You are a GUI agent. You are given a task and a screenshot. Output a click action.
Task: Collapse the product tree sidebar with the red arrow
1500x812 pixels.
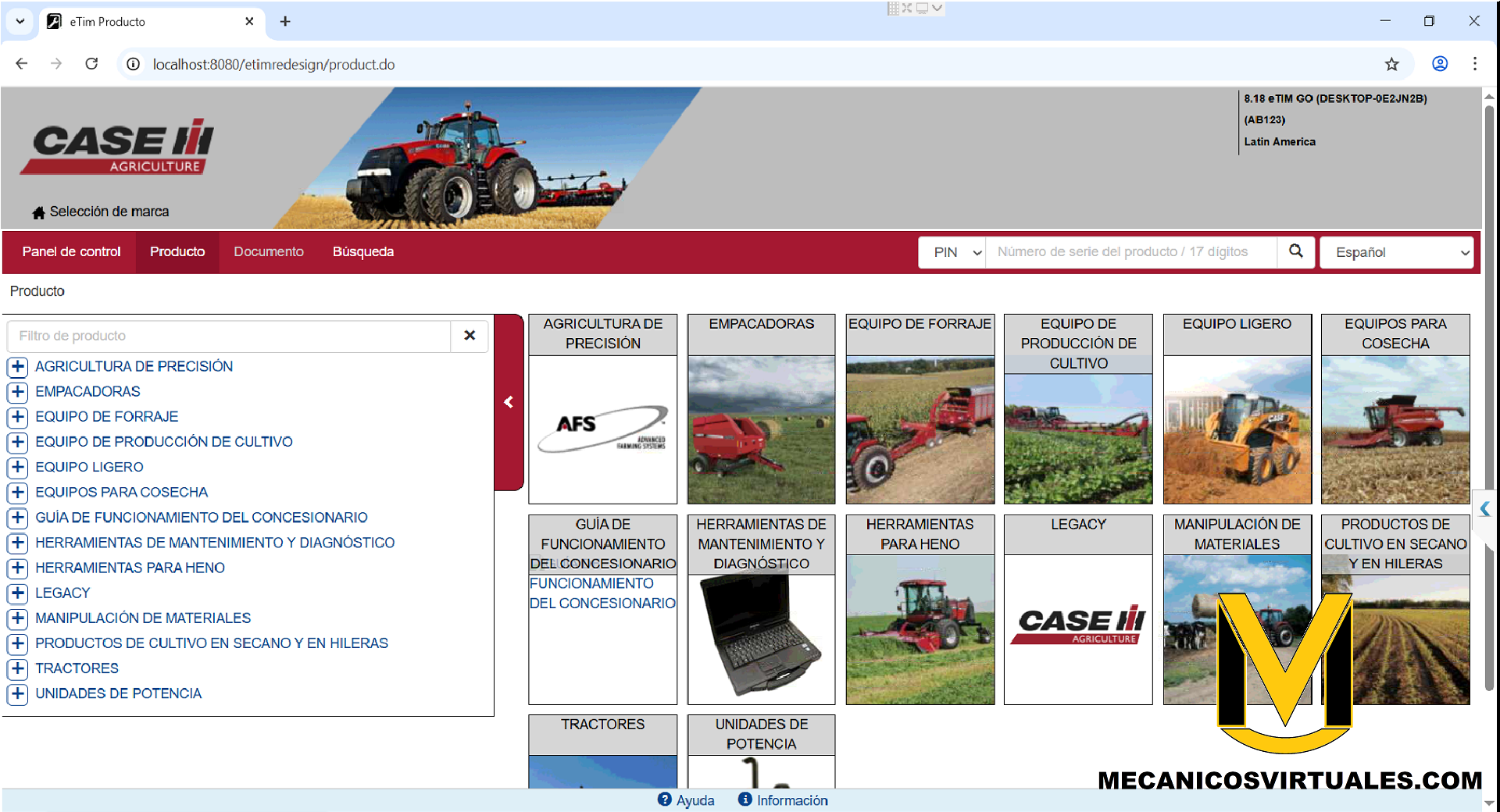pos(509,402)
